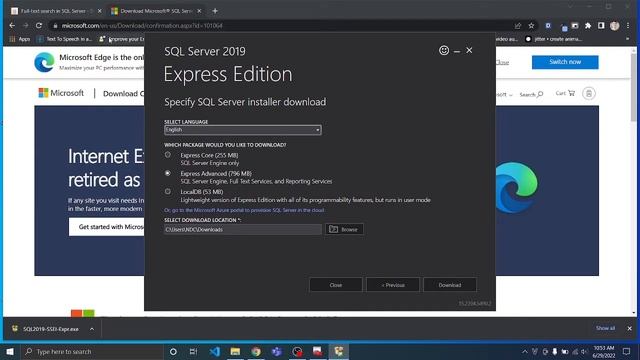Open the Apps bookmarks shortcut
The image size is (640, 360).
coord(20,39)
